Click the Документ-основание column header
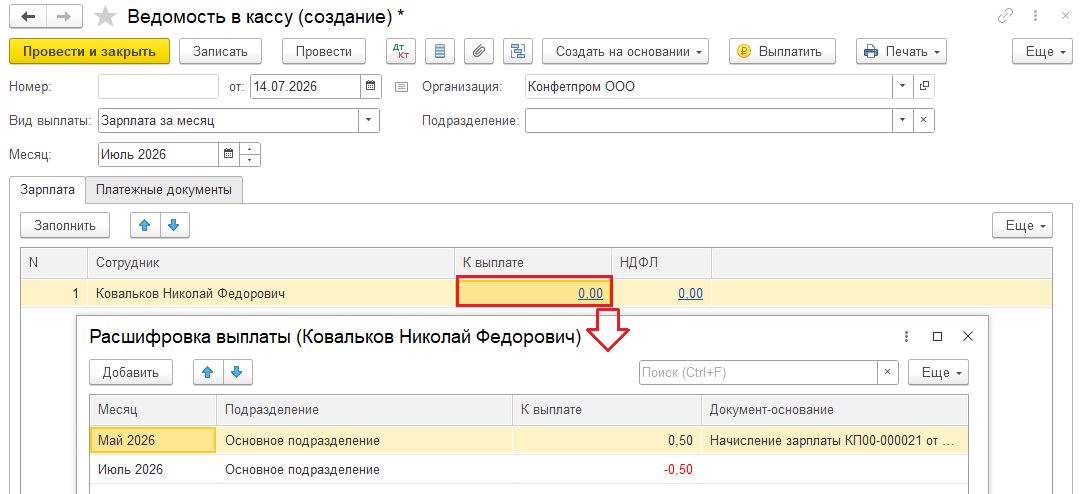Screen dimensions: 1083x494 point(834,410)
